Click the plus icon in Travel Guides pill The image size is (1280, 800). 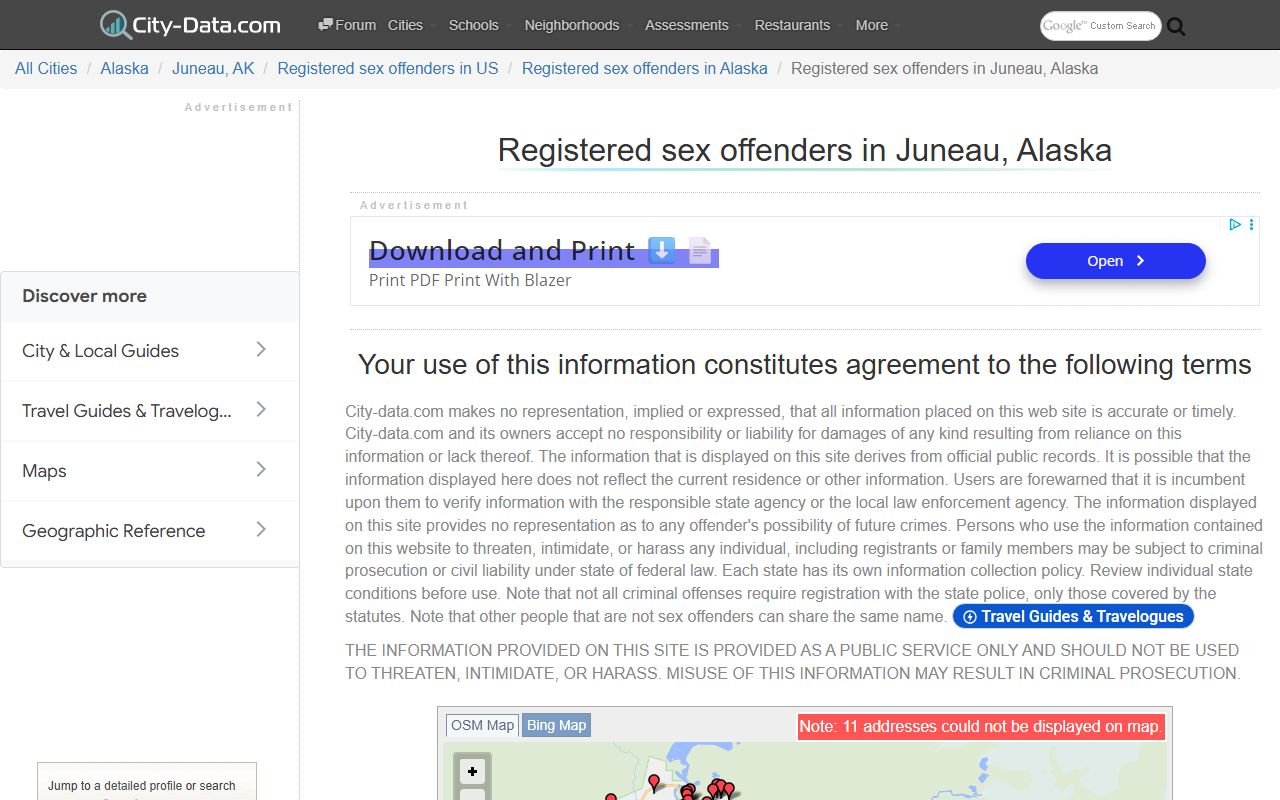pyautogui.click(x=969, y=617)
